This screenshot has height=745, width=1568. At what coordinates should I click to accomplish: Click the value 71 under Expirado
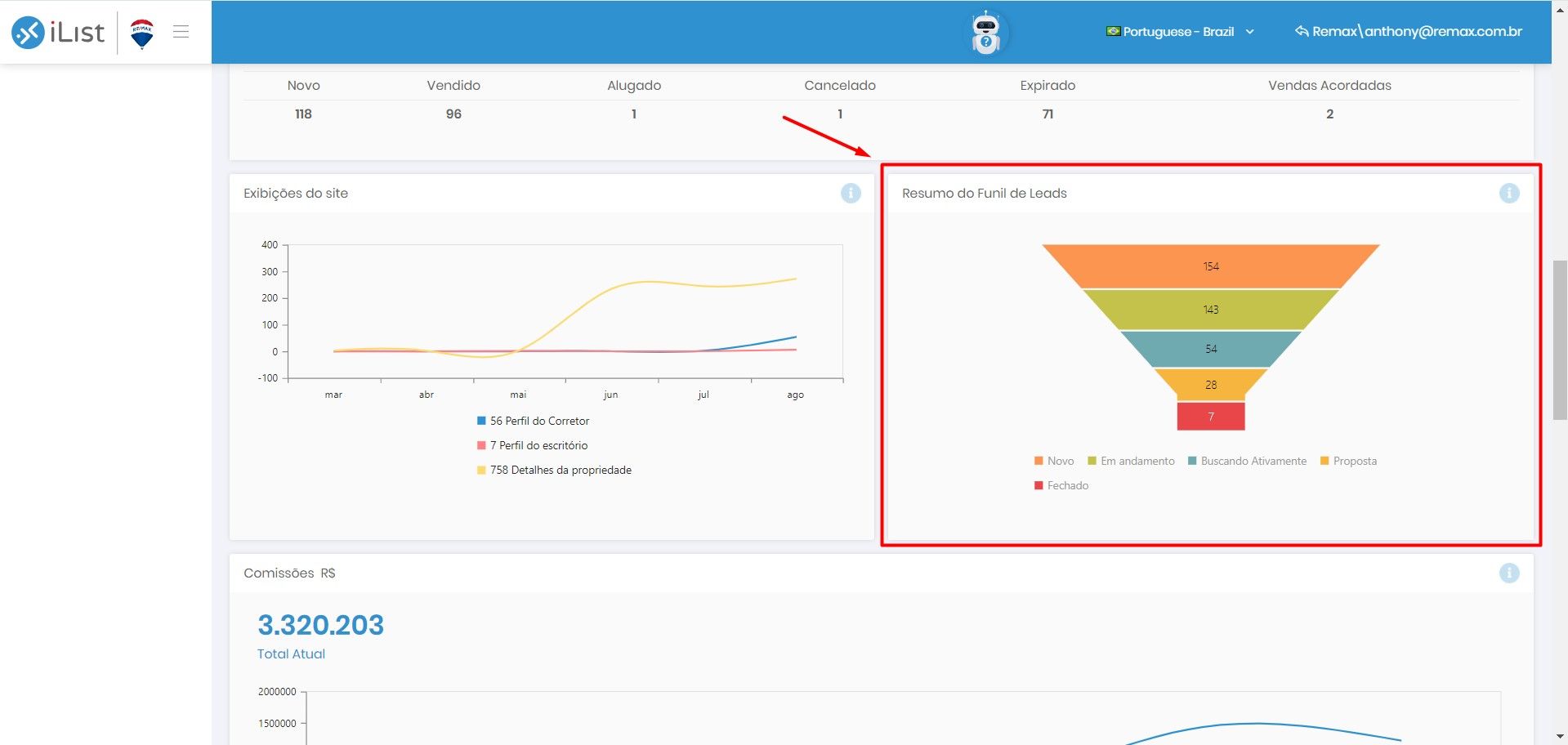(x=1048, y=114)
